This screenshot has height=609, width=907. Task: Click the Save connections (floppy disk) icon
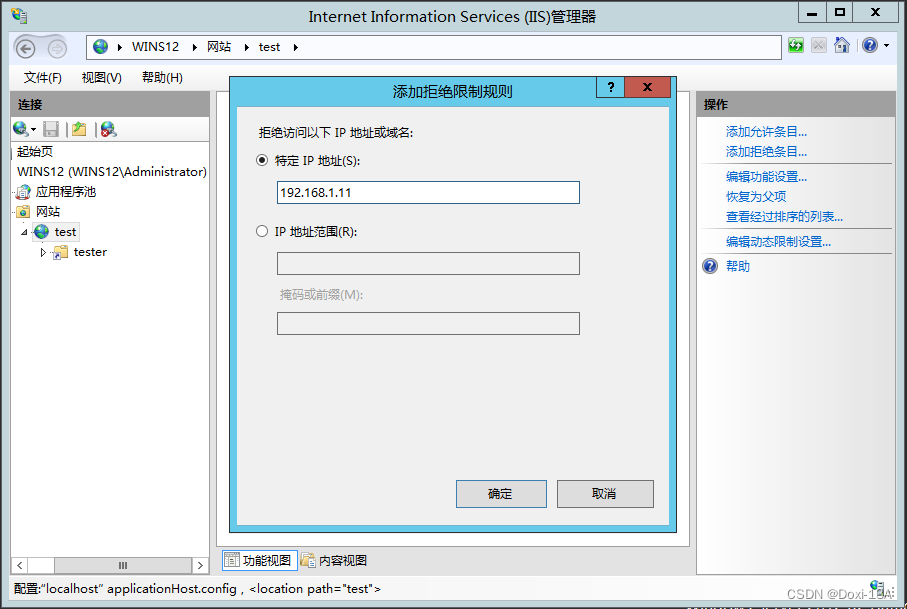click(51, 129)
